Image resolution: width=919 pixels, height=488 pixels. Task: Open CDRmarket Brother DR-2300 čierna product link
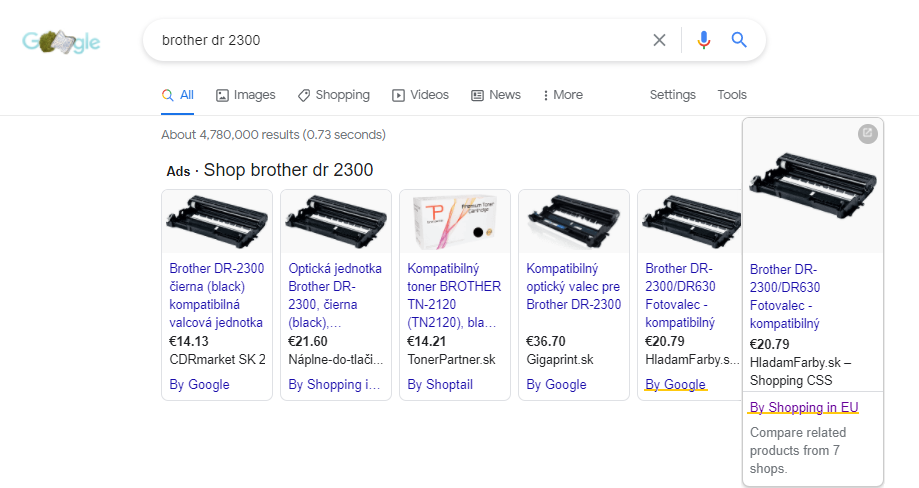pos(216,295)
